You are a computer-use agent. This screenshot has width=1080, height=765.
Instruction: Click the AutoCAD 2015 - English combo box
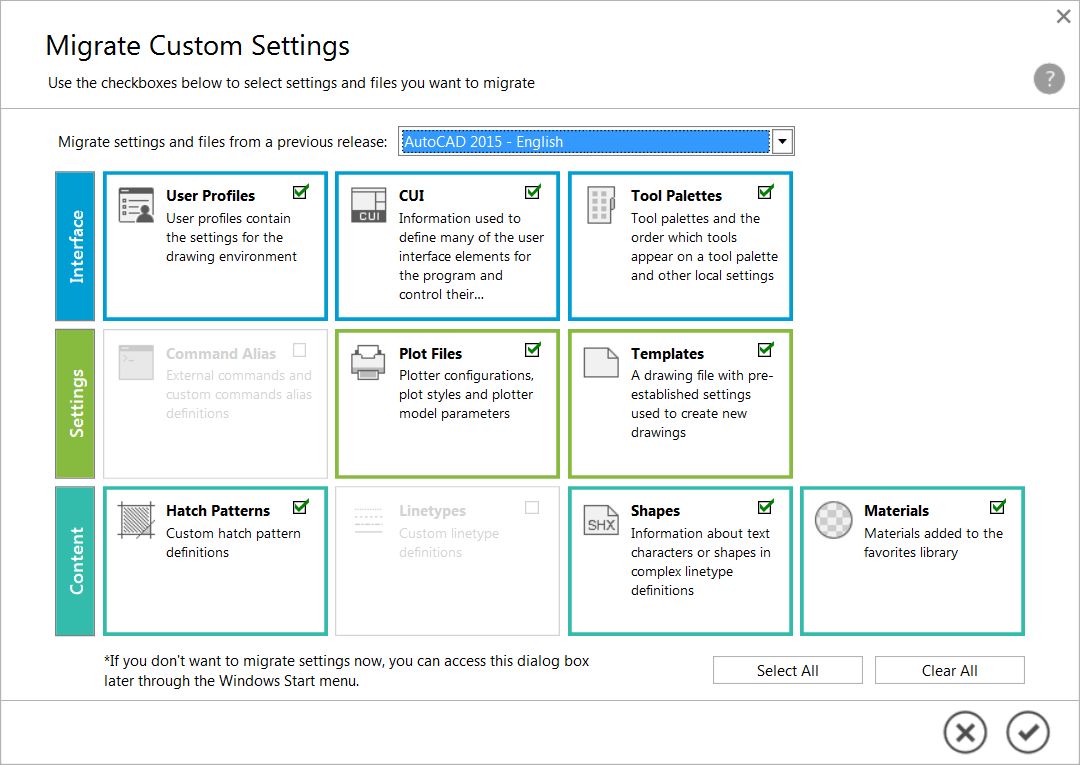[585, 142]
